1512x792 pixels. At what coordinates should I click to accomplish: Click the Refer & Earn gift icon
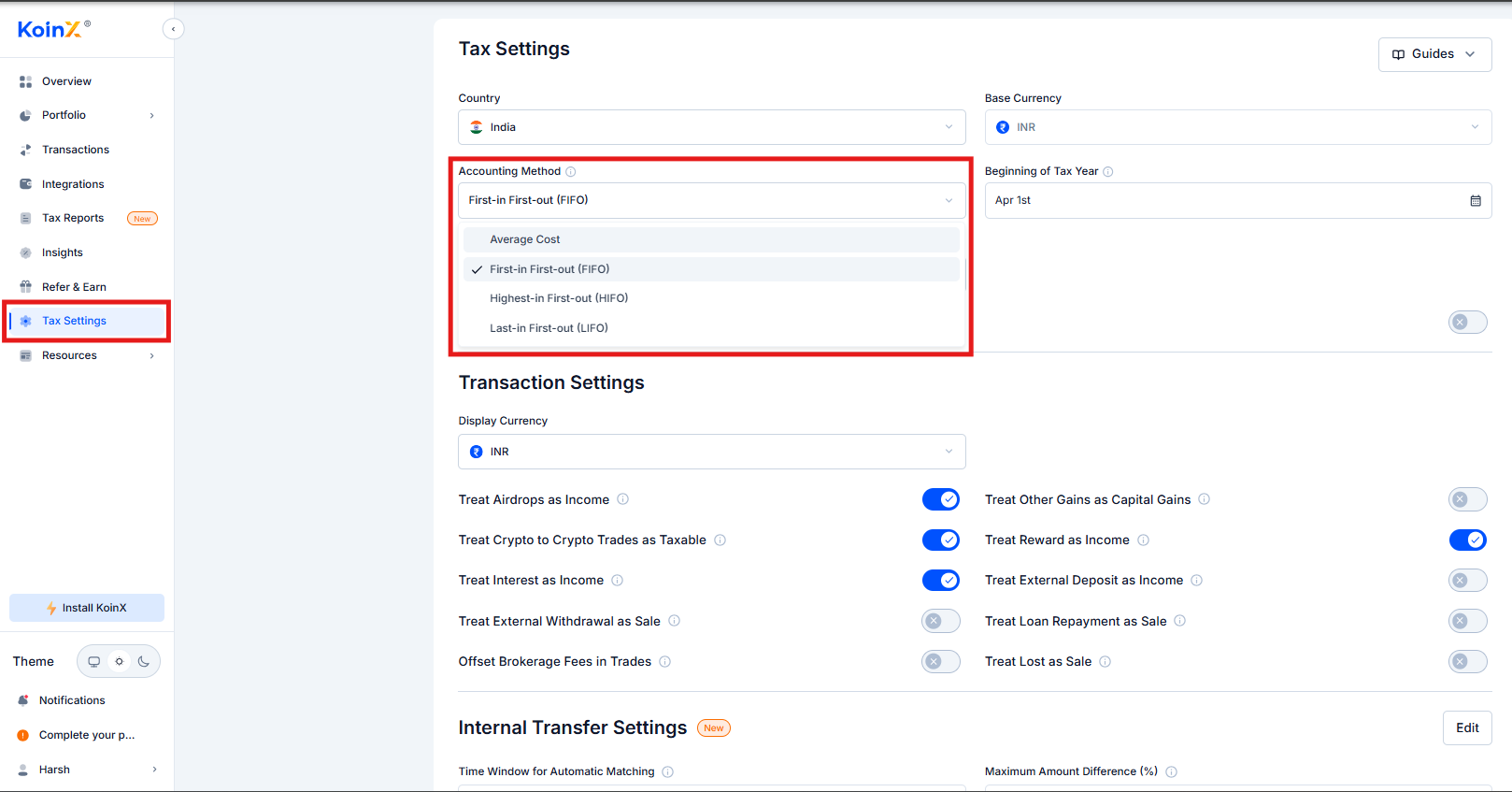point(25,287)
